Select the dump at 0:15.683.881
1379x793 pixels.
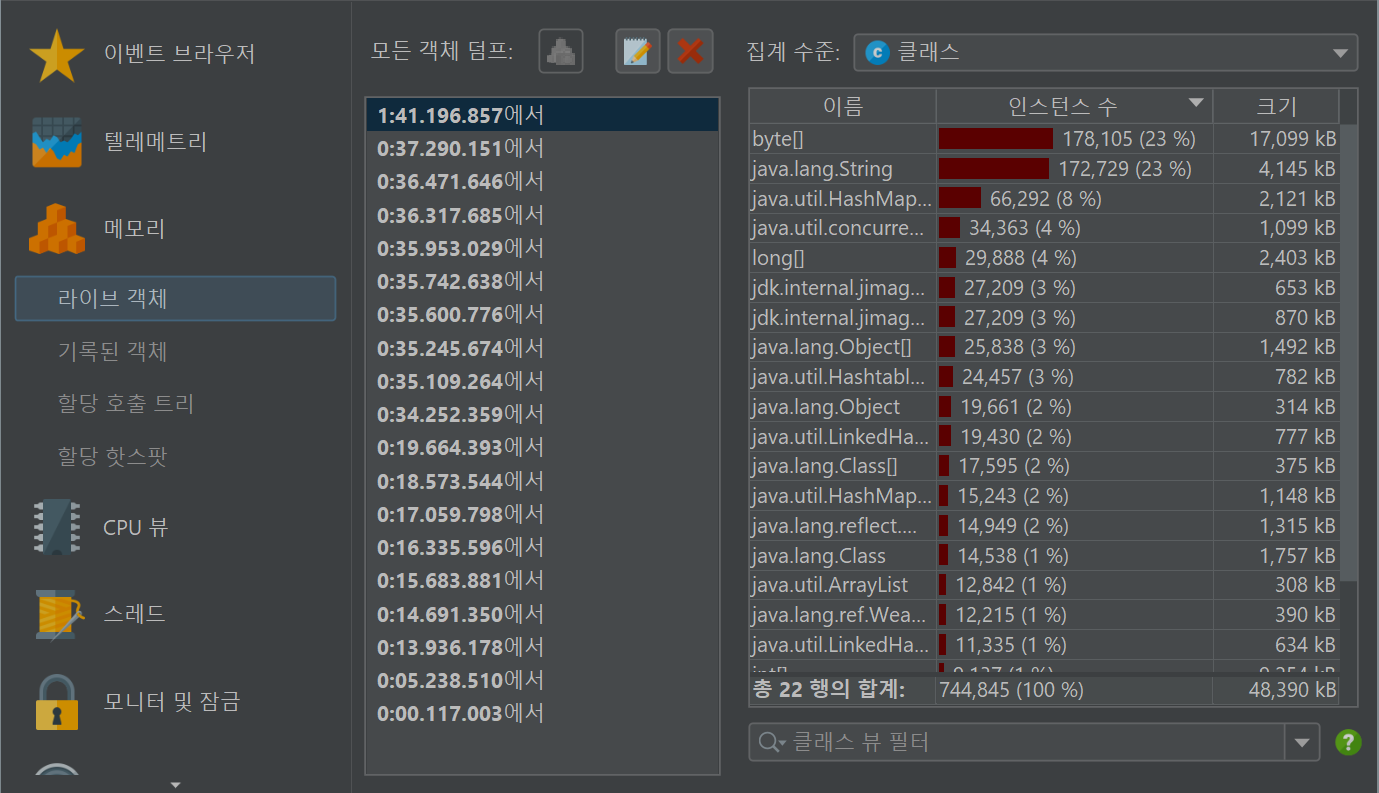coord(542,580)
